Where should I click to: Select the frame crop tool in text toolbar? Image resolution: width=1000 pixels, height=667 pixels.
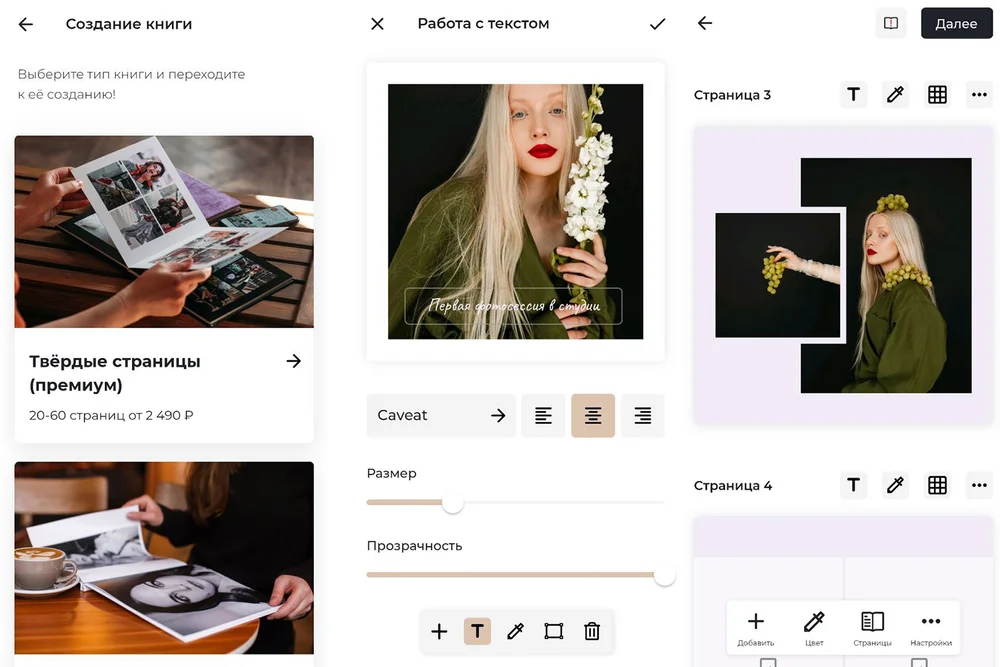click(553, 631)
